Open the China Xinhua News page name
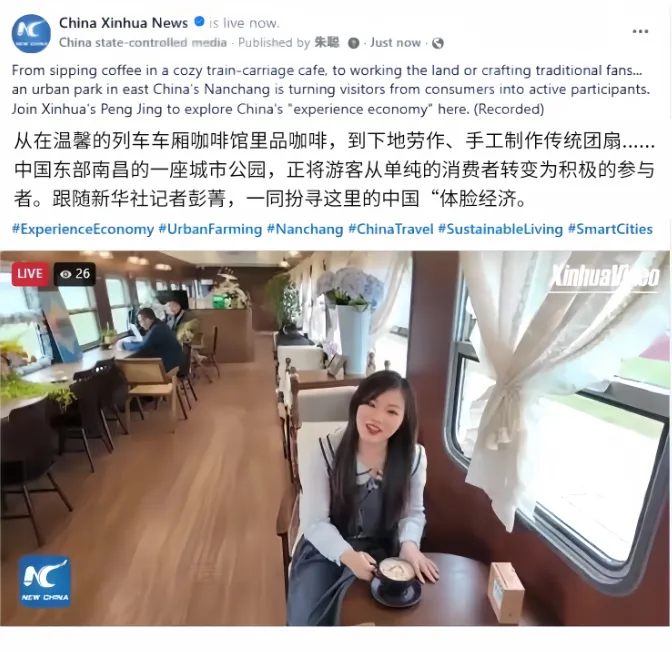Image resolution: width=672 pixels, height=652 pixels. [x=123, y=23]
